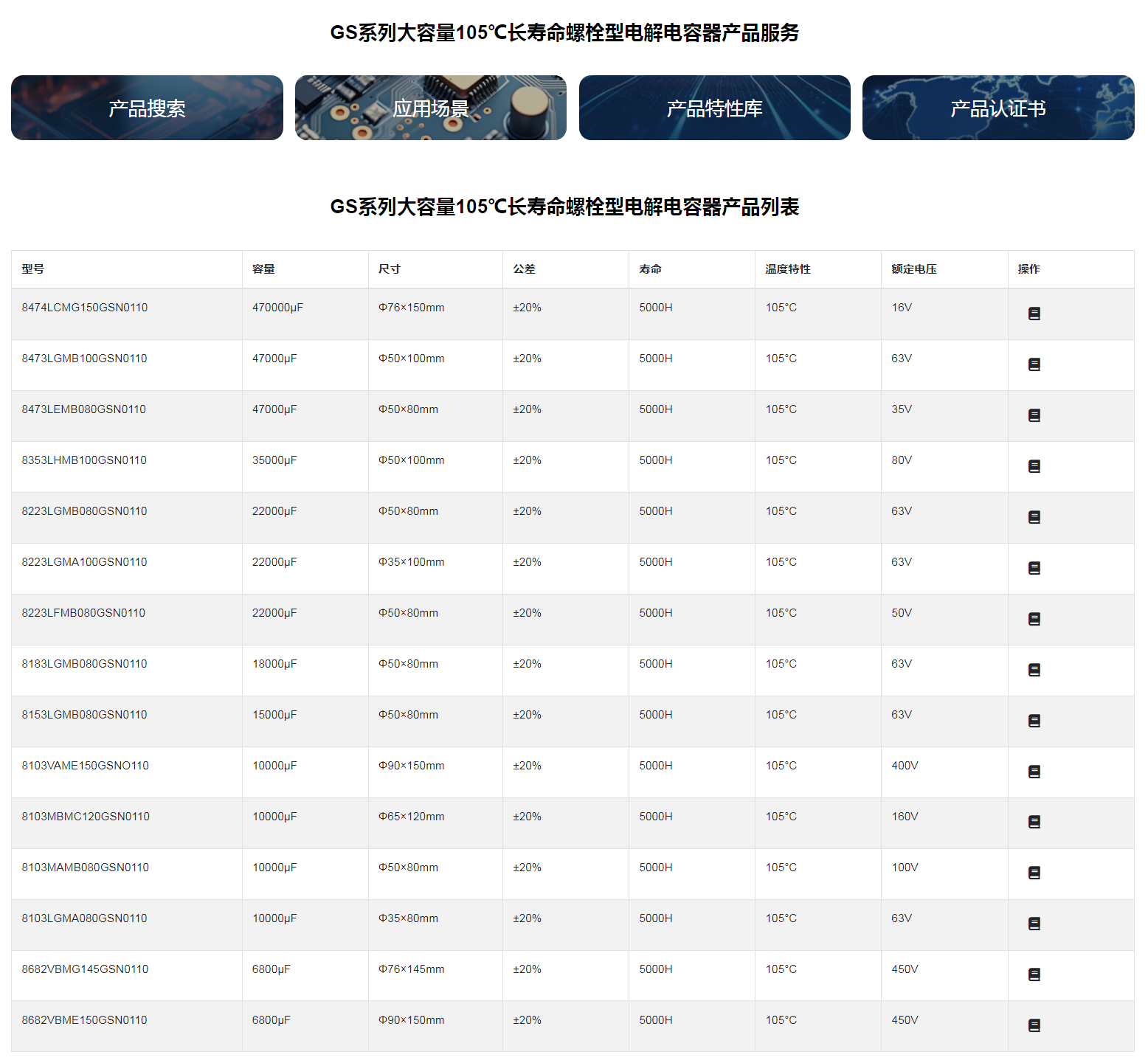Viewport: 1148px width, 1063px height.
Task: Click document icon for 8353LHMB100GSN0110 row
Action: tap(1034, 467)
